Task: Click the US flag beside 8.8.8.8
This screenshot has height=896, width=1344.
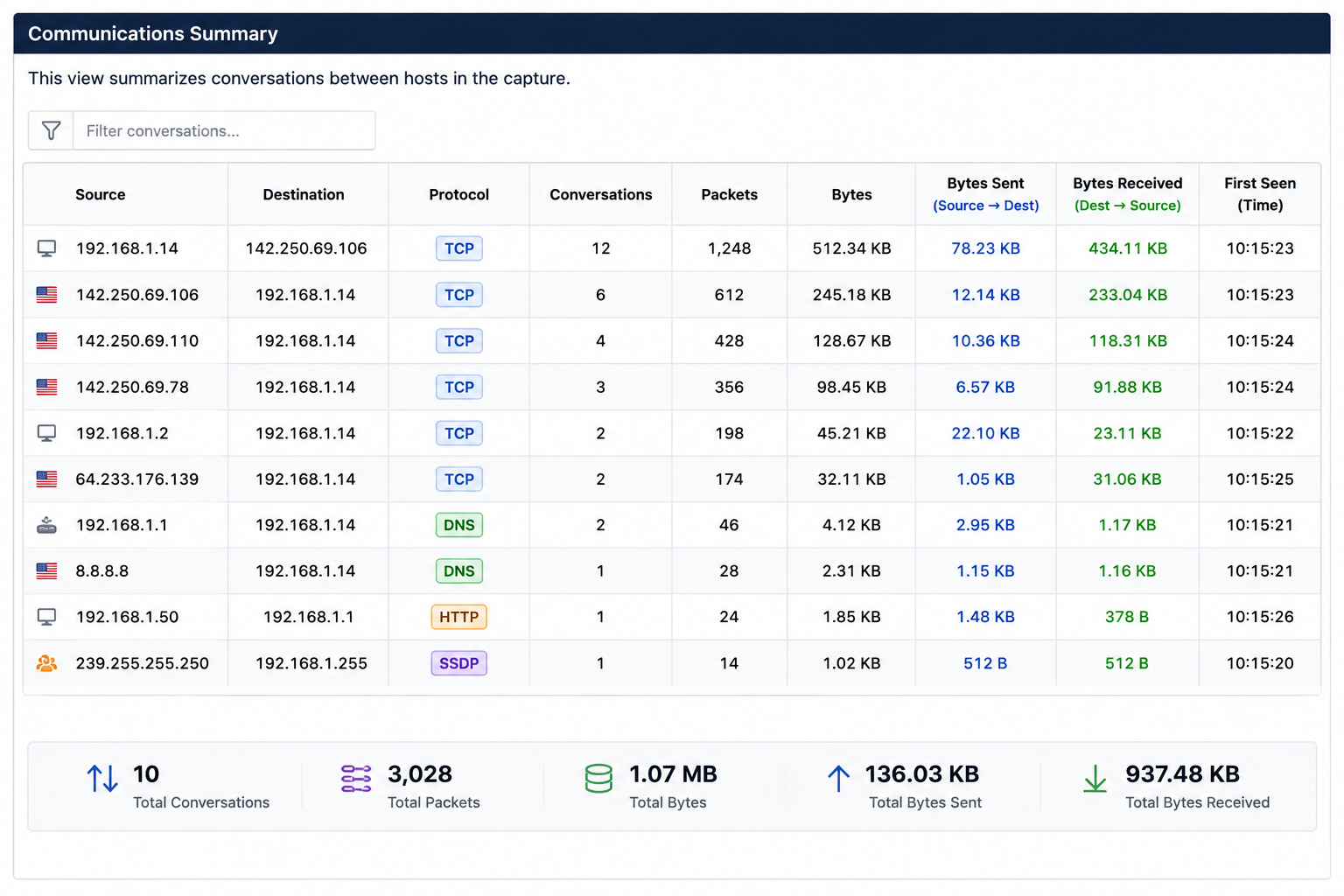Action: coord(46,570)
